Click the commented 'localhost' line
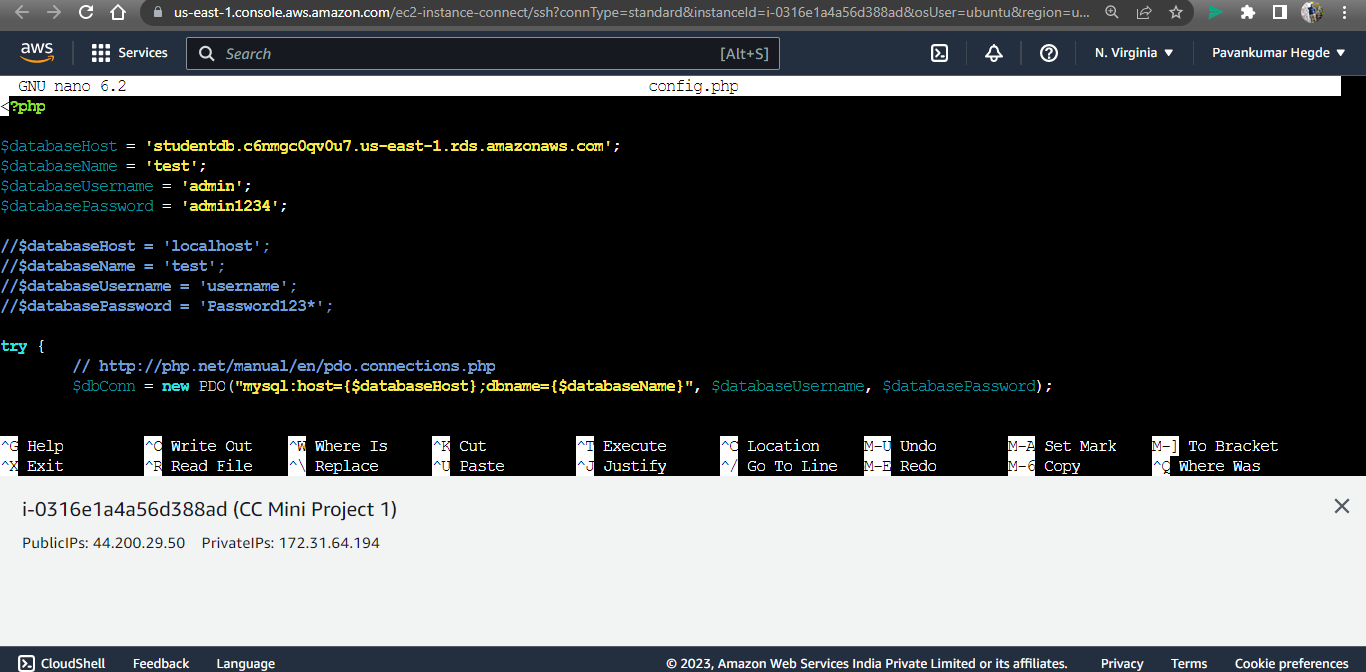The width and height of the screenshot is (1366, 672). (135, 246)
